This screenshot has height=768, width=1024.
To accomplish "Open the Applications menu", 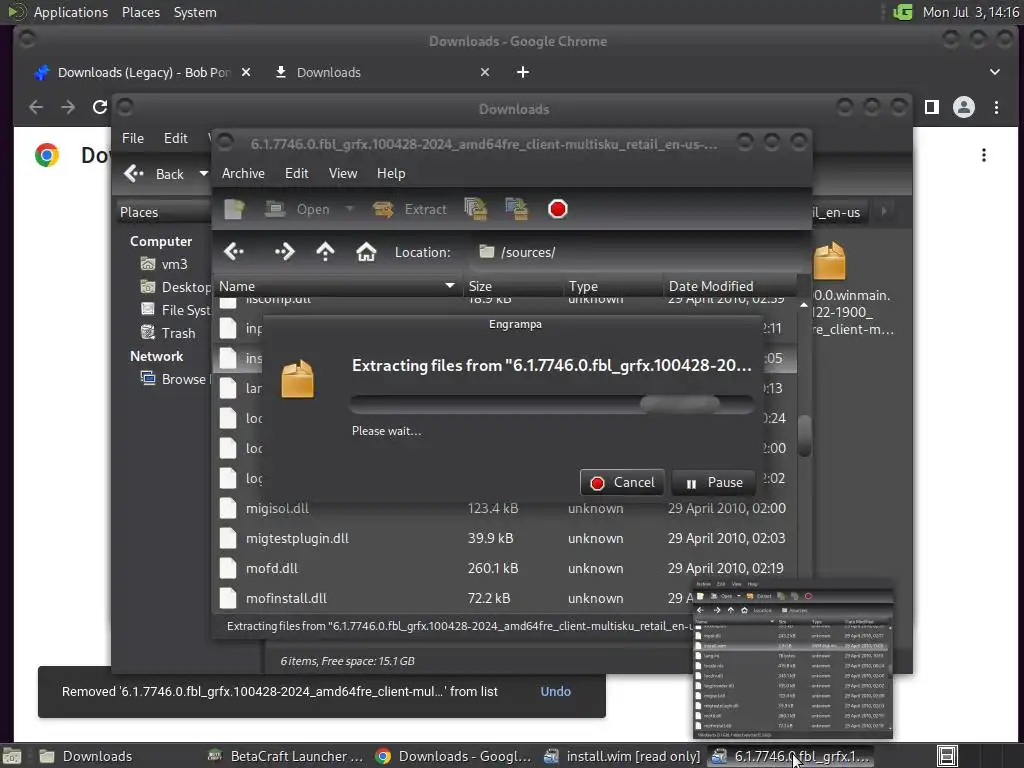I will pos(71,12).
